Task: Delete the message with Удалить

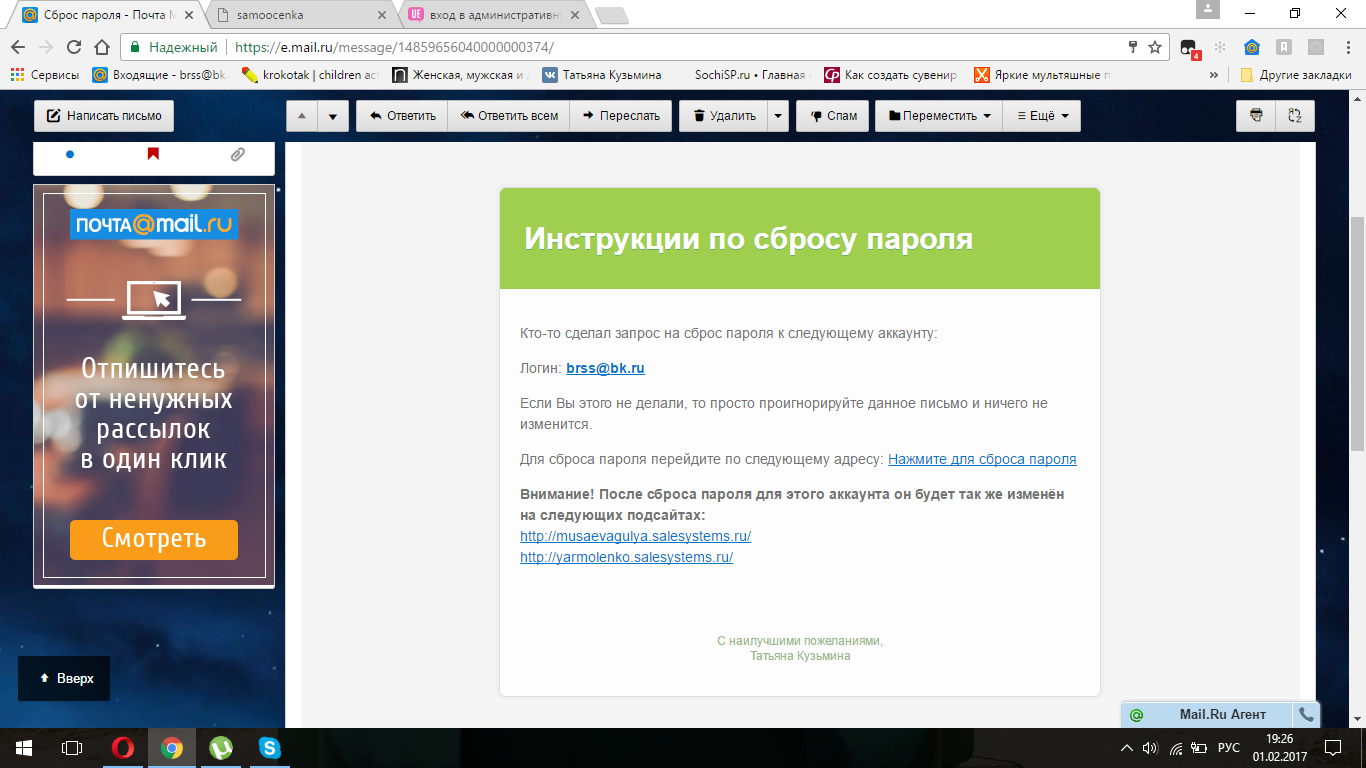Action: coord(724,116)
